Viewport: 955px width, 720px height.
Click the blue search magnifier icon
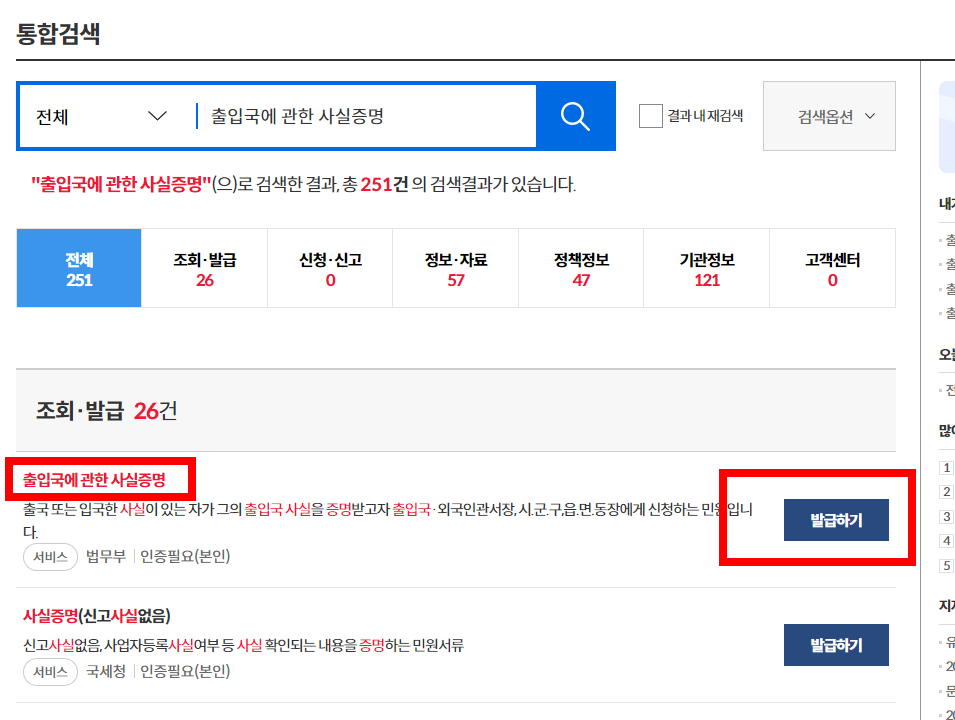pyautogui.click(x=574, y=116)
